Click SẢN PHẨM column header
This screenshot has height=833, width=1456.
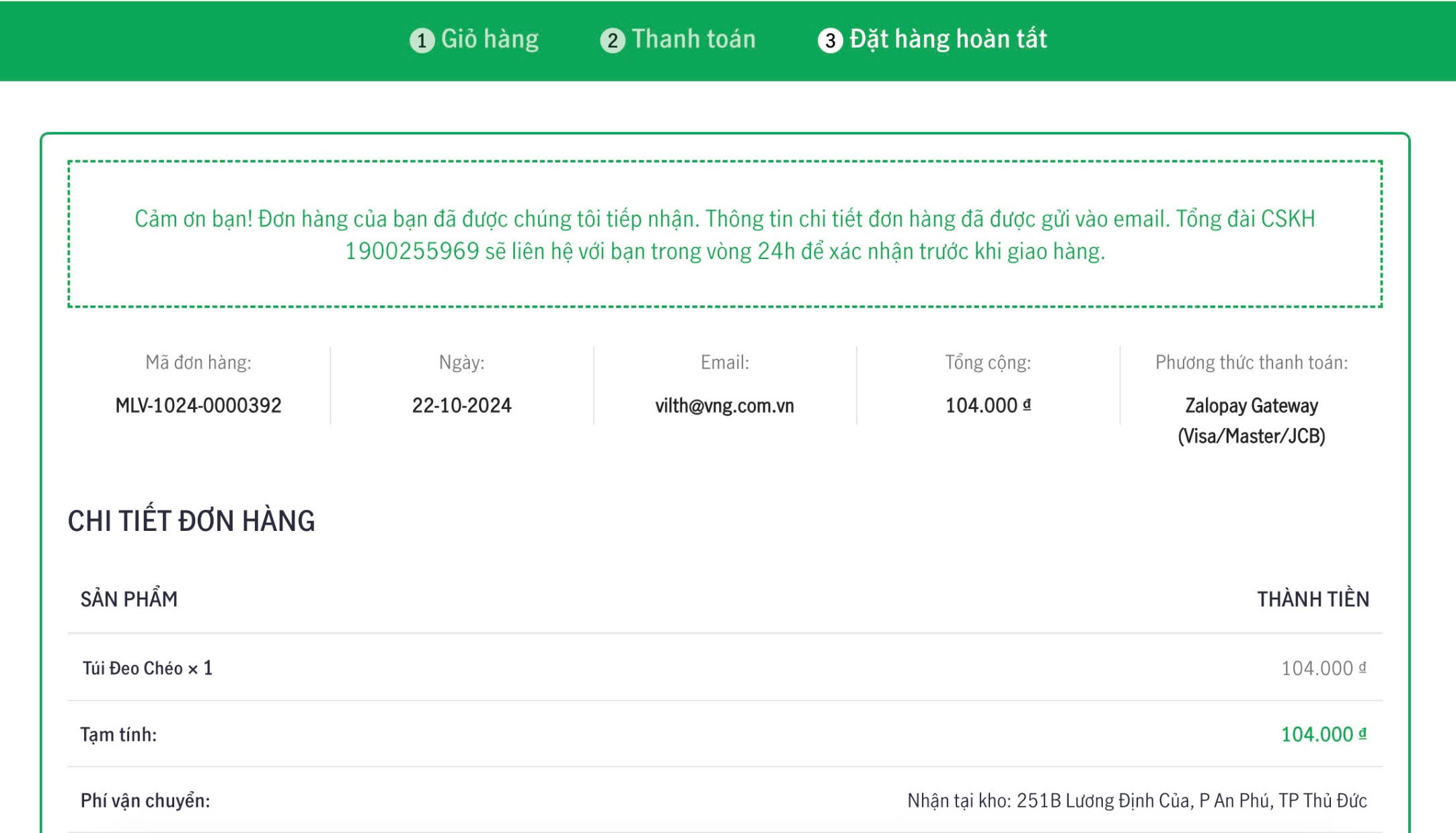point(129,599)
